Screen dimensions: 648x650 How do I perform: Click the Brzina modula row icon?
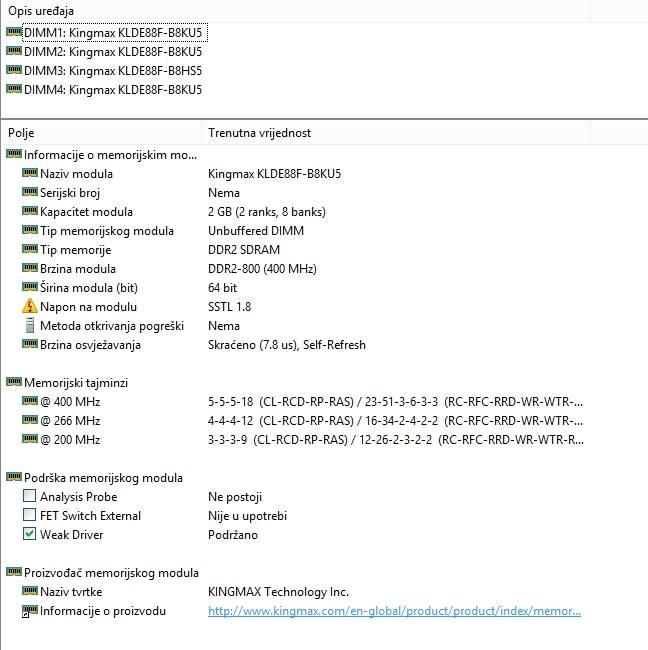click(30, 268)
